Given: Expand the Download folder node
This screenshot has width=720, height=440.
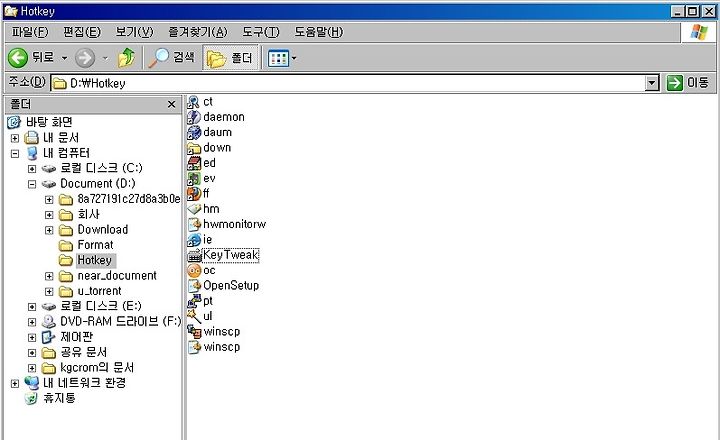Looking at the screenshot, I should 49,230.
